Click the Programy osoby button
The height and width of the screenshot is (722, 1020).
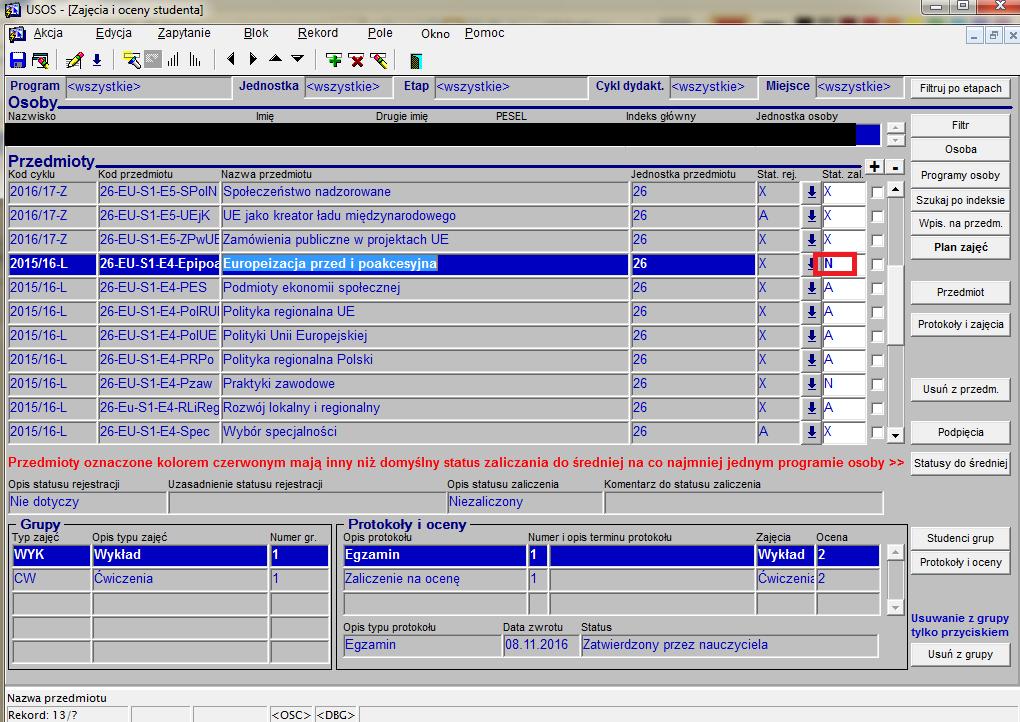[x=960, y=176]
